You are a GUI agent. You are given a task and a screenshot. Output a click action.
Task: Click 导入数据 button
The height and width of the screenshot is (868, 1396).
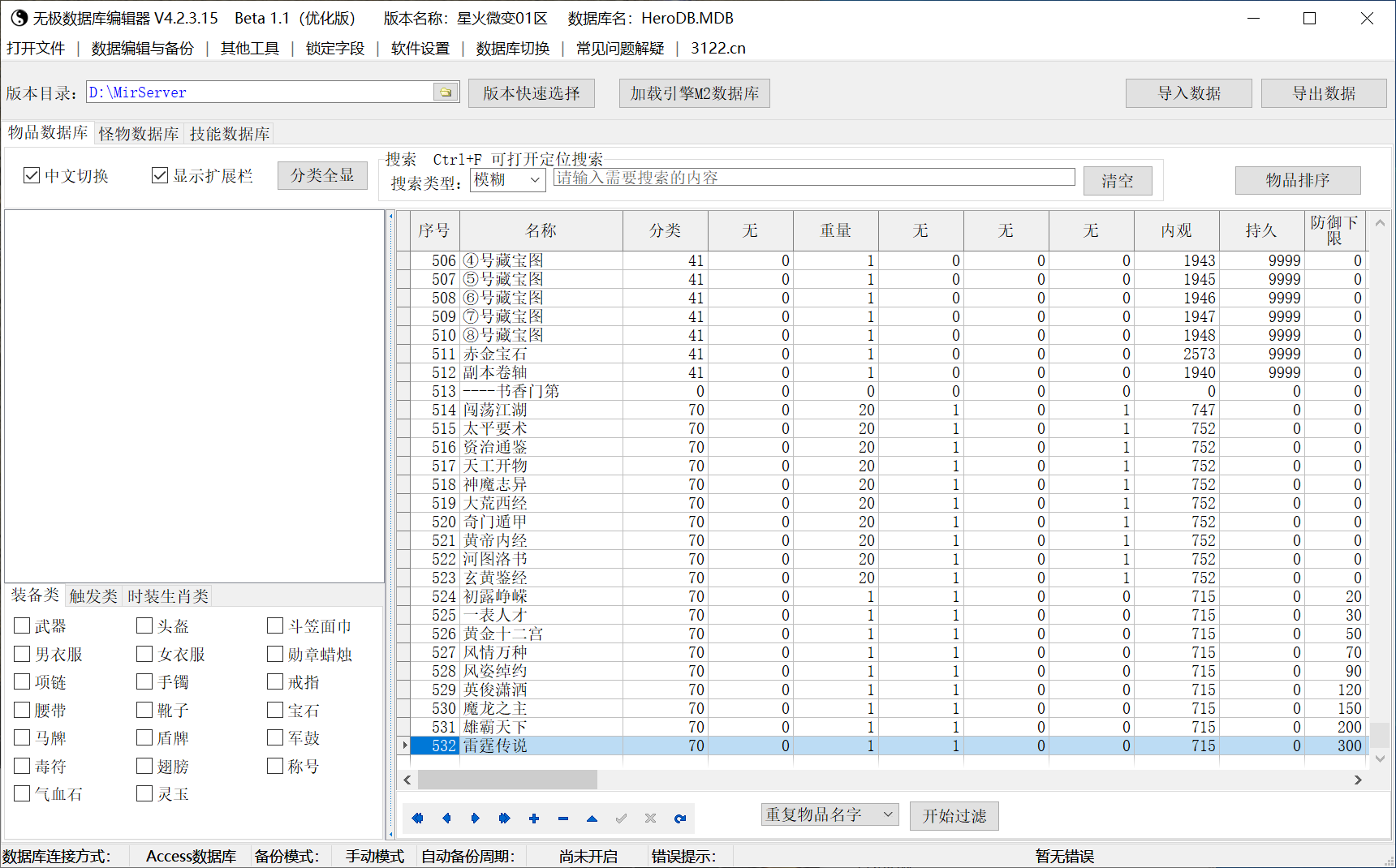tap(1189, 93)
